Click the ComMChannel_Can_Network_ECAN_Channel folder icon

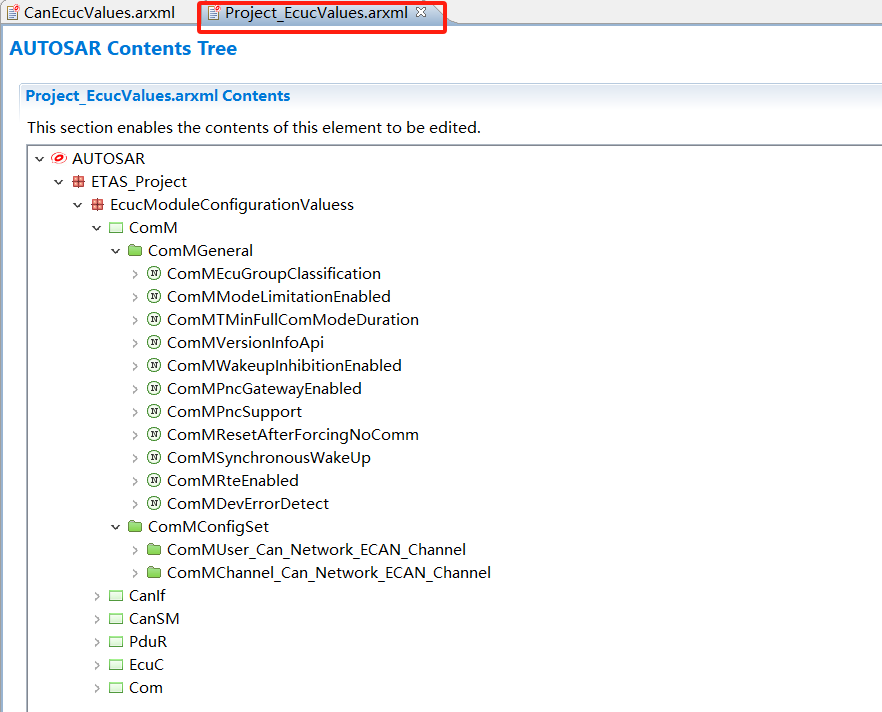tap(154, 573)
